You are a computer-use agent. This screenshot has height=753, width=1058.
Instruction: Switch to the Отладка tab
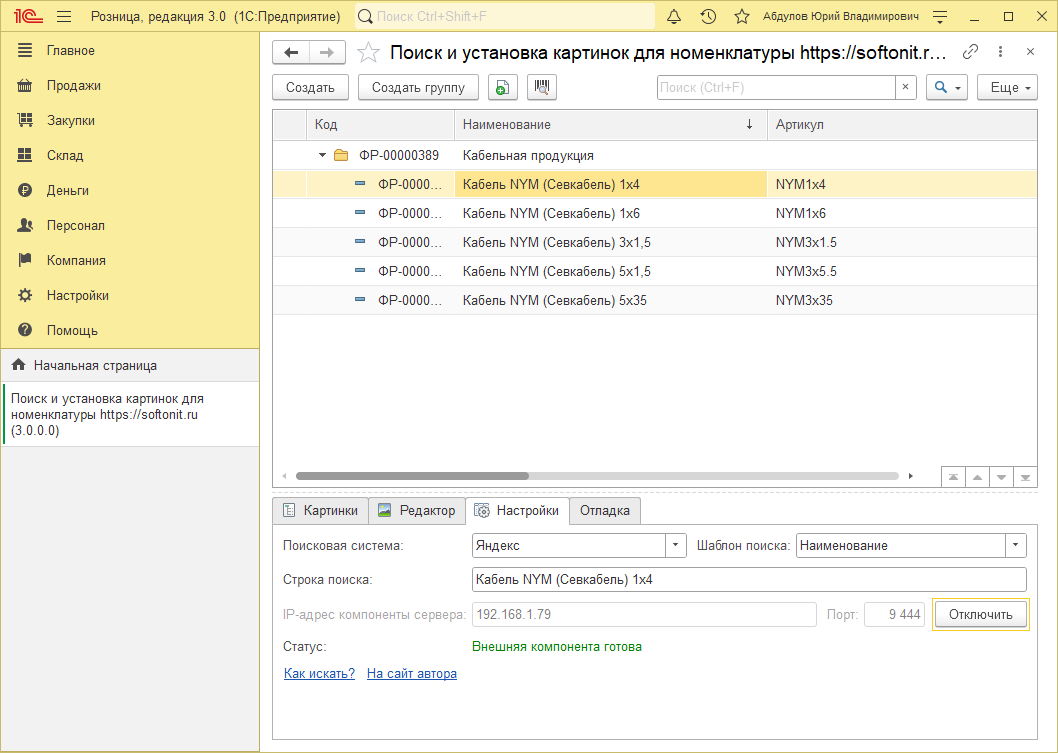[x=604, y=510]
